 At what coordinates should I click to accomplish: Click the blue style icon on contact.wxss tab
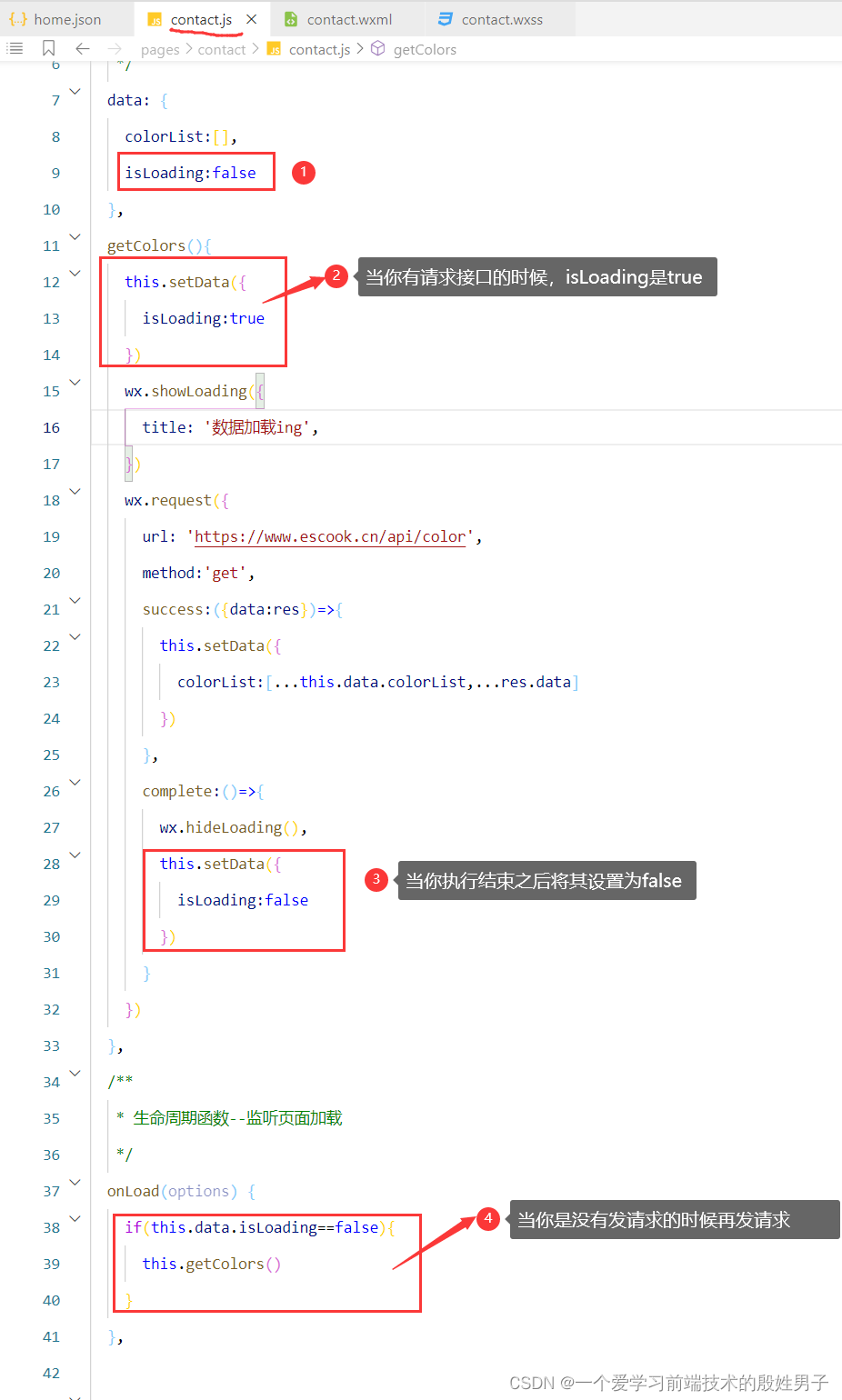point(444,18)
